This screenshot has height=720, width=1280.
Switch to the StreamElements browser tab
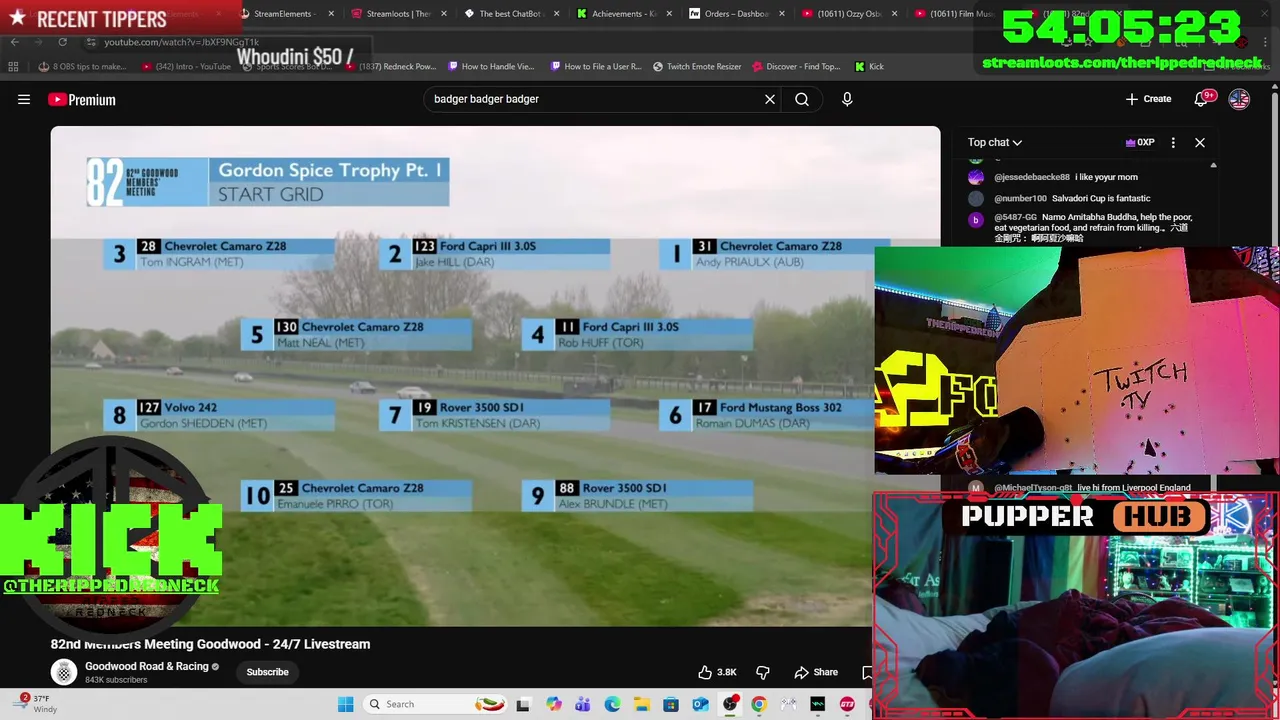[283, 14]
